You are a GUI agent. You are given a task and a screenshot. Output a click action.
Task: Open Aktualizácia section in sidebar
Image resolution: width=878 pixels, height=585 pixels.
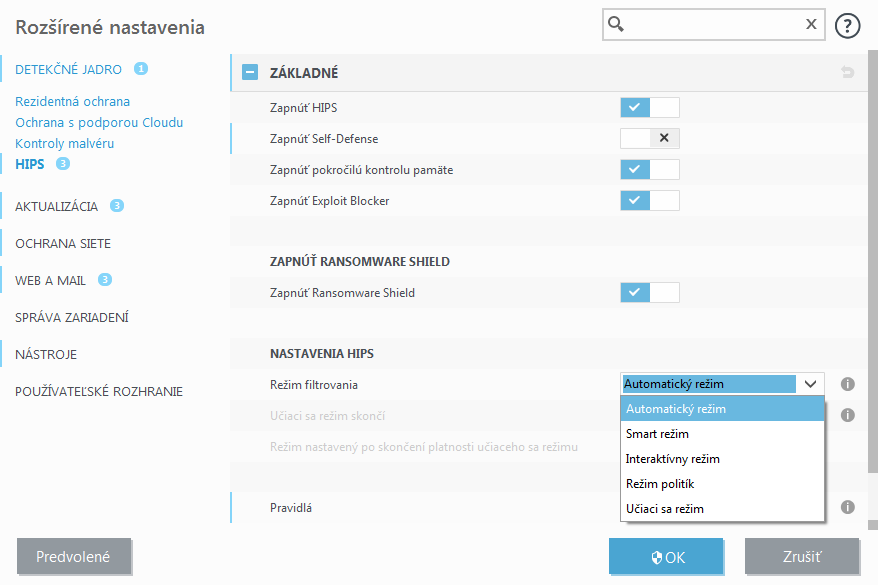57,206
